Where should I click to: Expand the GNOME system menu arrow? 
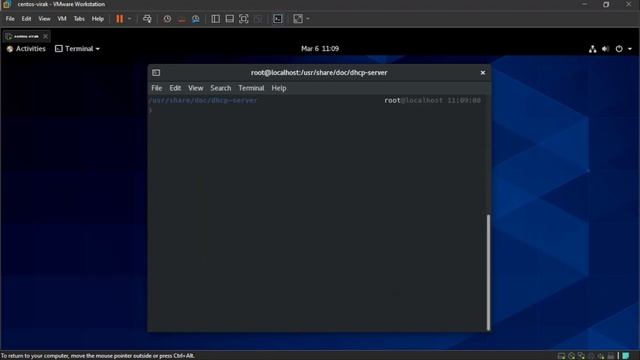coord(630,49)
